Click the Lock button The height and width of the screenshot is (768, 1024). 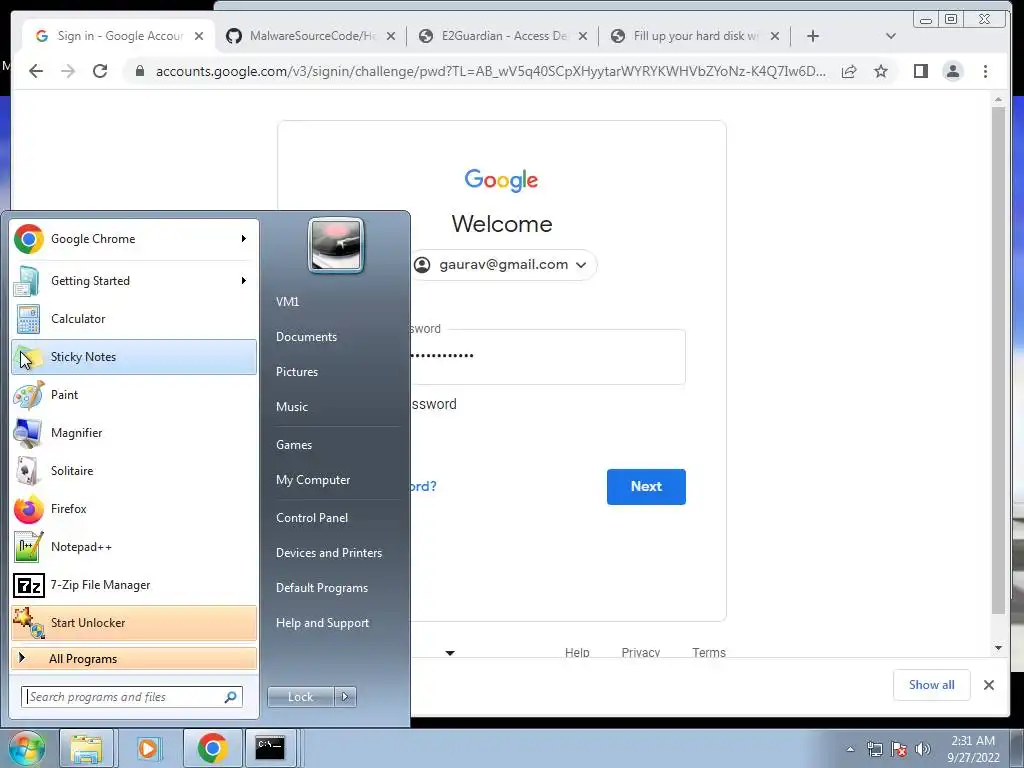(300, 697)
